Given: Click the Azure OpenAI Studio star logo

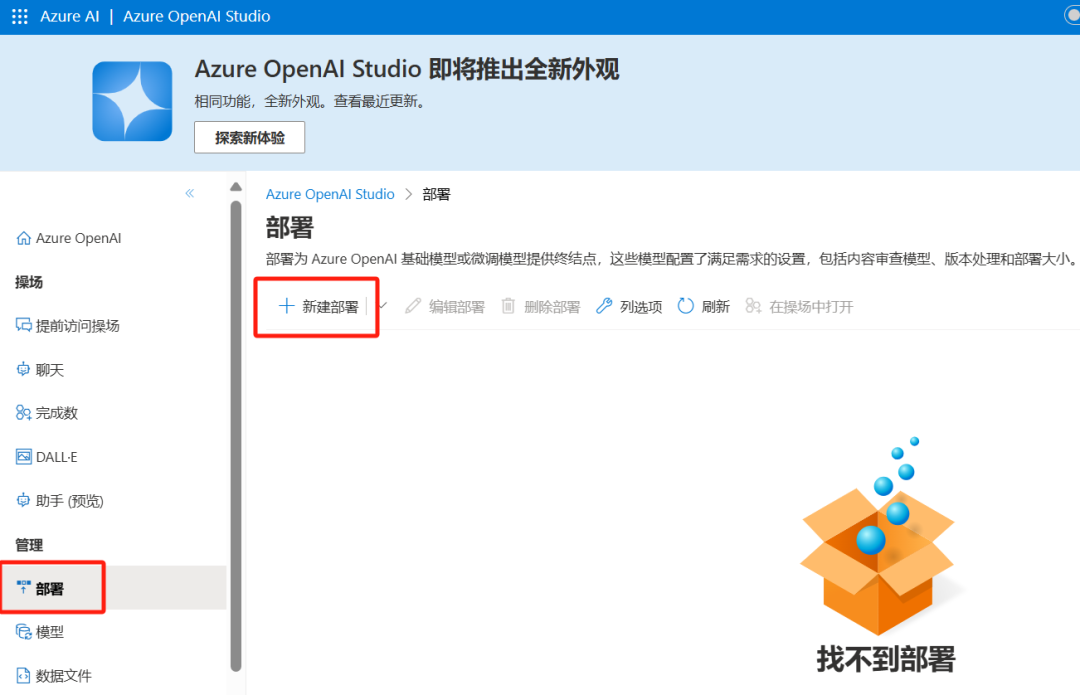Looking at the screenshot, I should coord(132,101).
